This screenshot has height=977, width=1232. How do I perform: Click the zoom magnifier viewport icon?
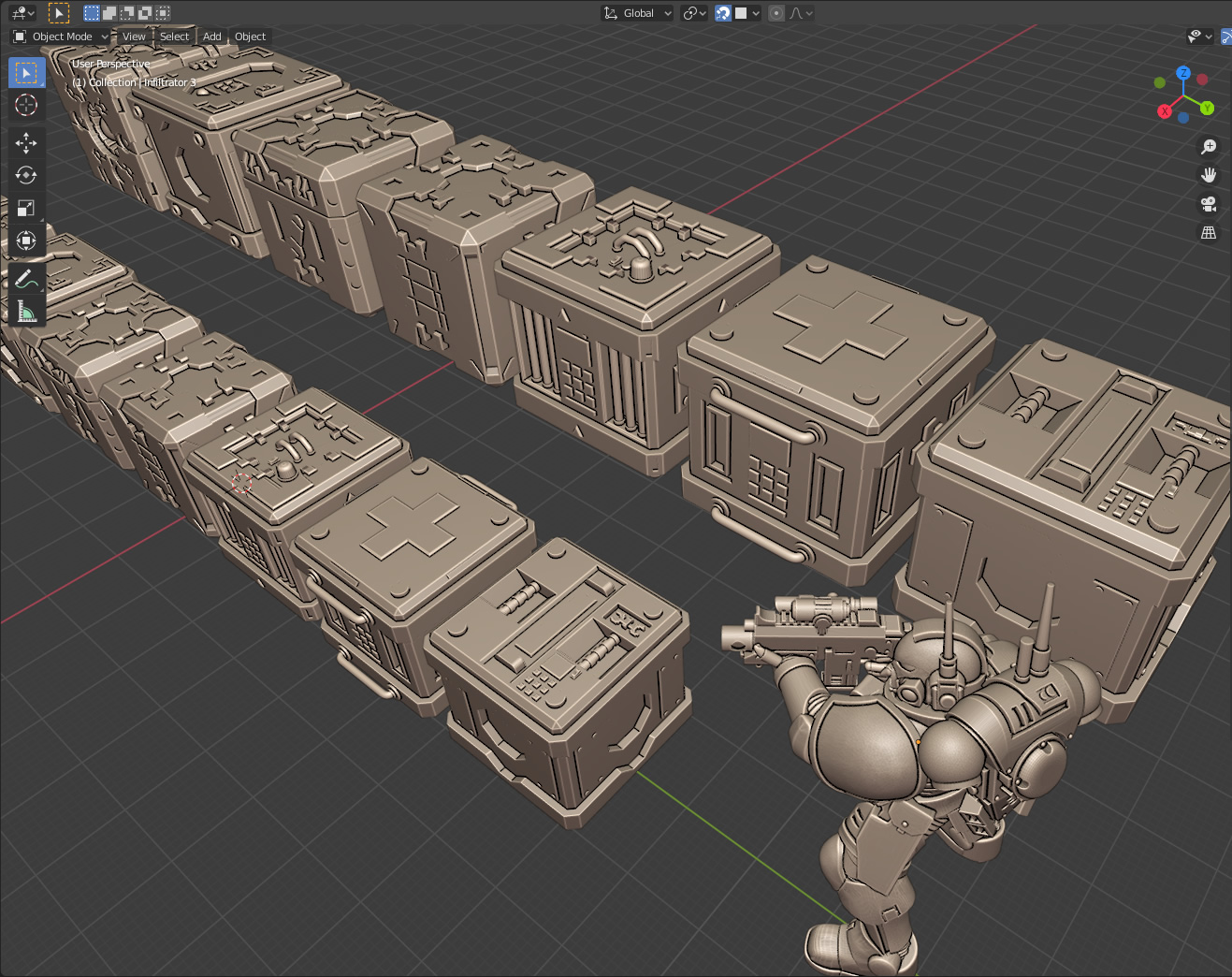tap(1209, 147)
